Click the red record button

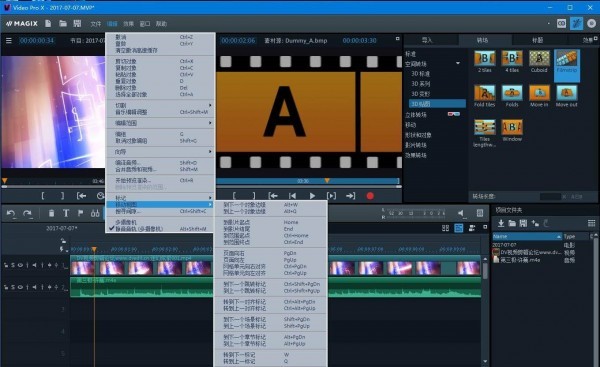(370, 196)
